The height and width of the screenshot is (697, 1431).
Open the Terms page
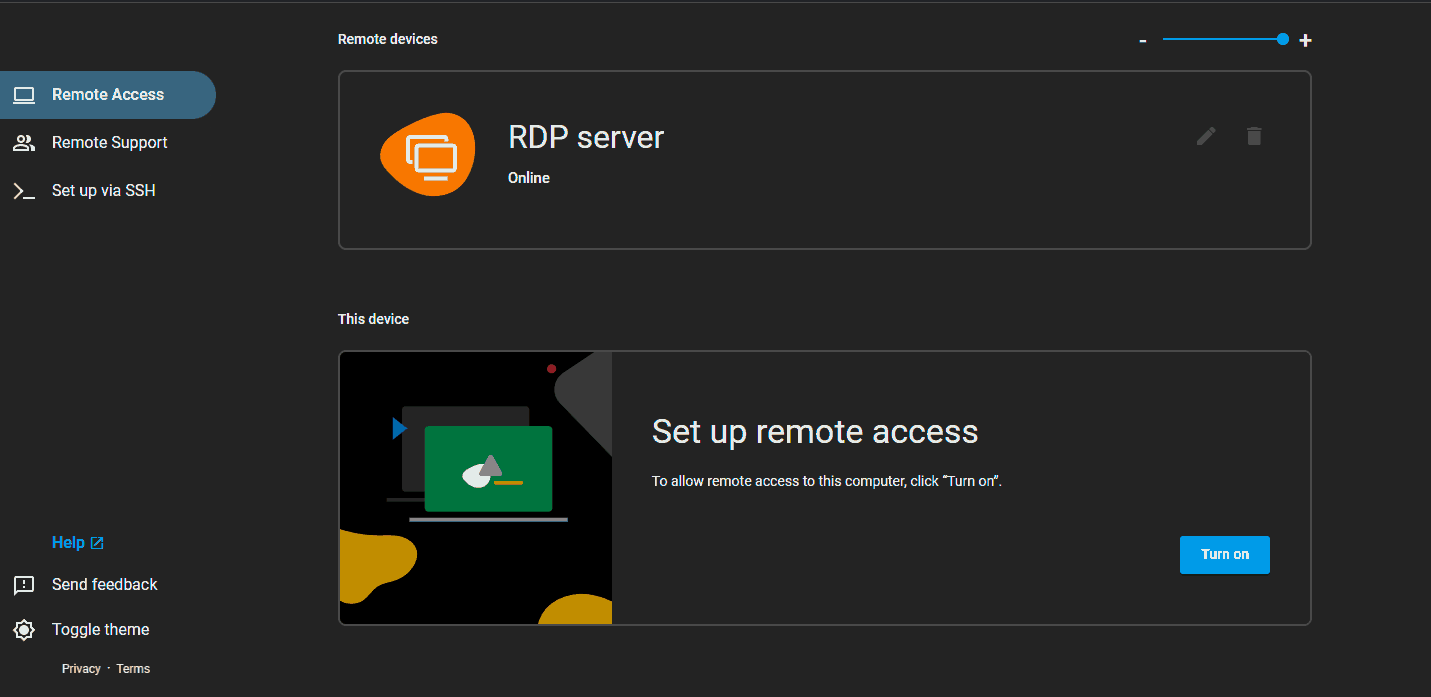pyautogui.click(x=133, y=668)
